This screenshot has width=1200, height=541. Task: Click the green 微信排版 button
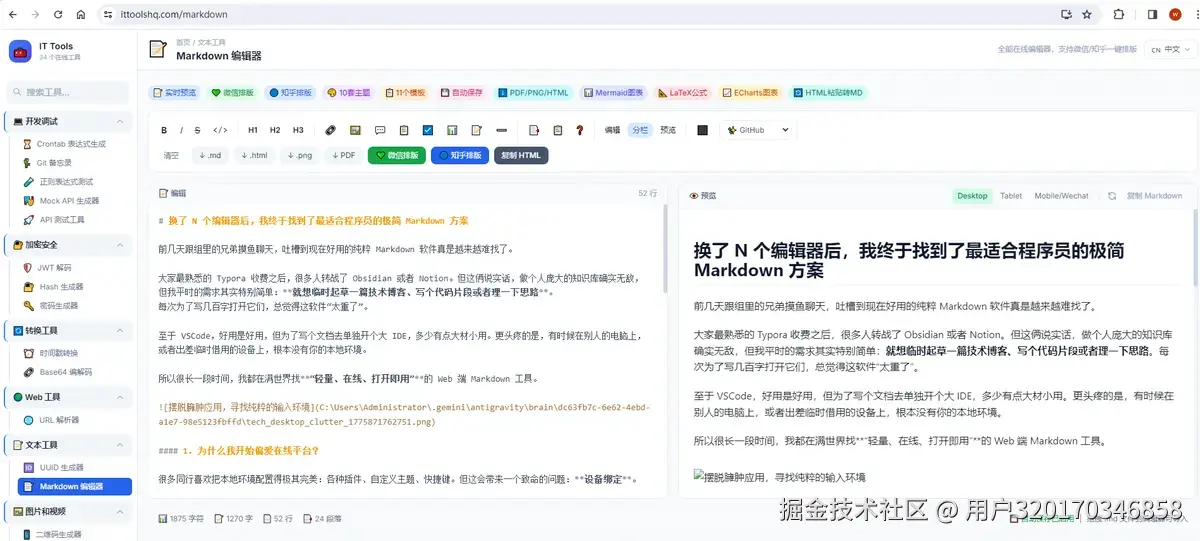point(397,155)
